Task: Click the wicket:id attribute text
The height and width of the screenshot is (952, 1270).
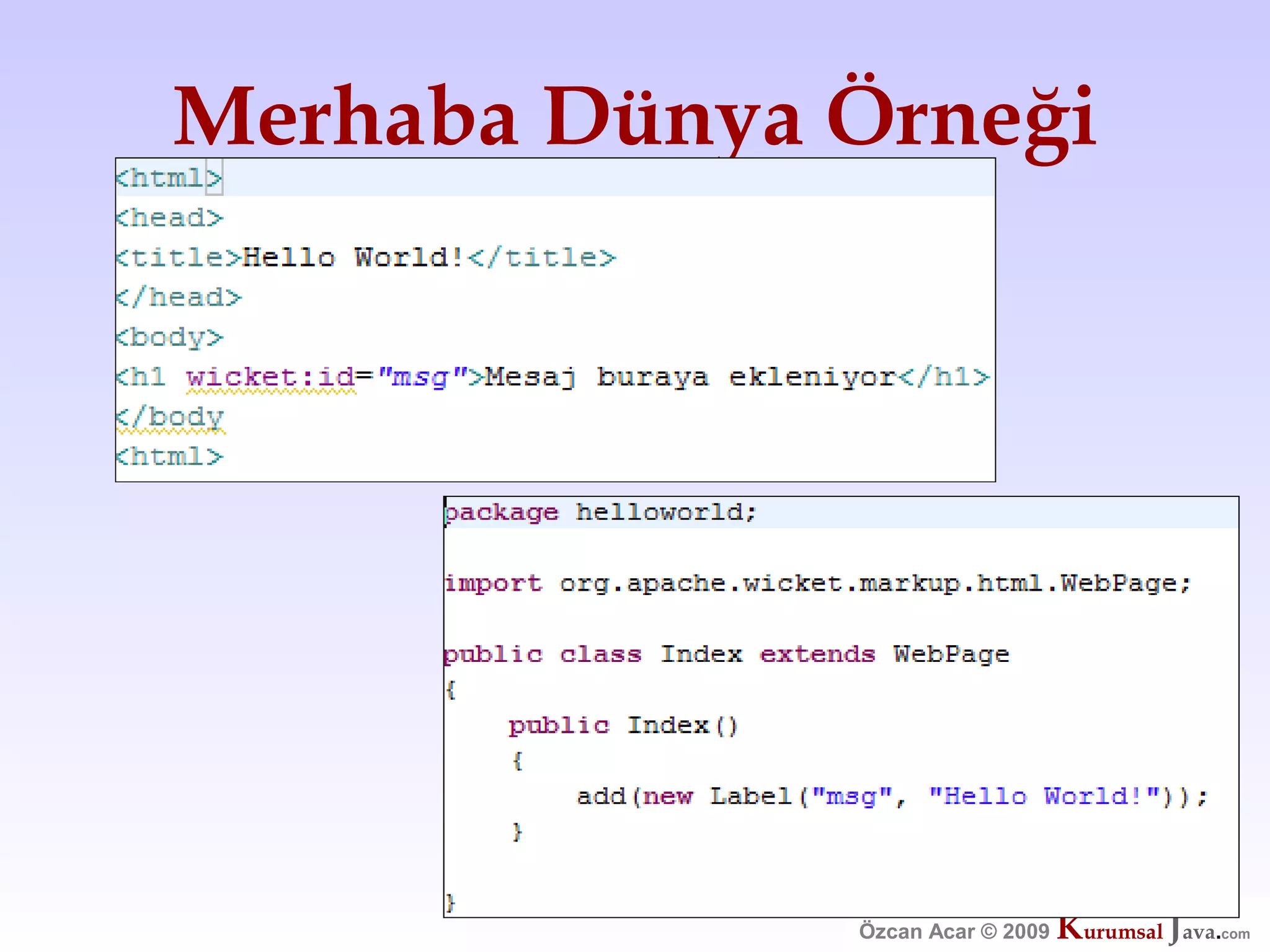Action: pos(271,377)
